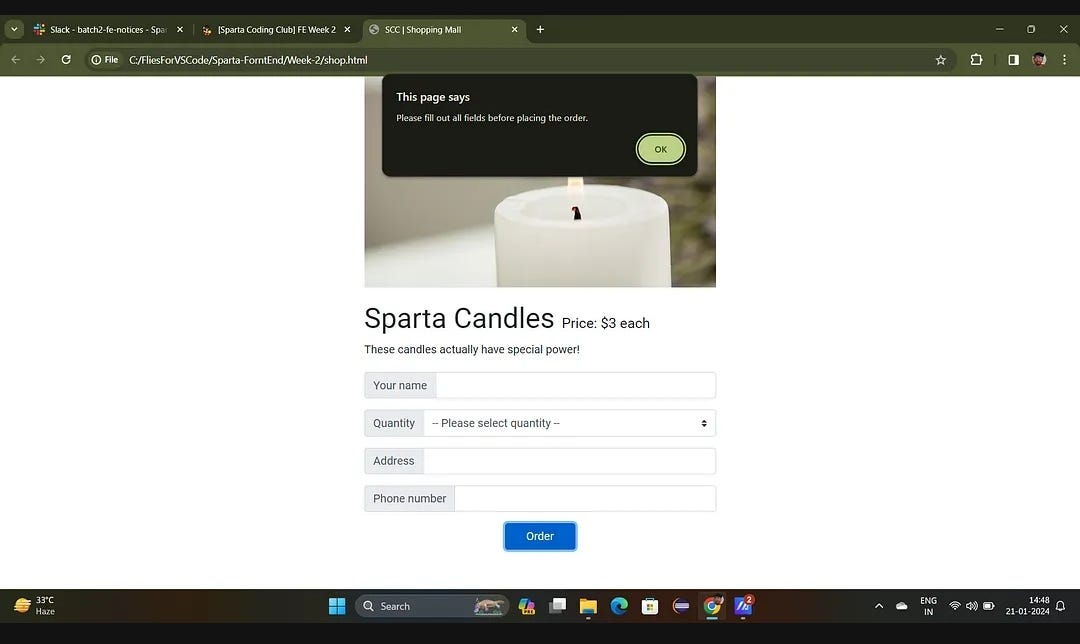Open the browser Extensions puzzle icon

(976, 60)
